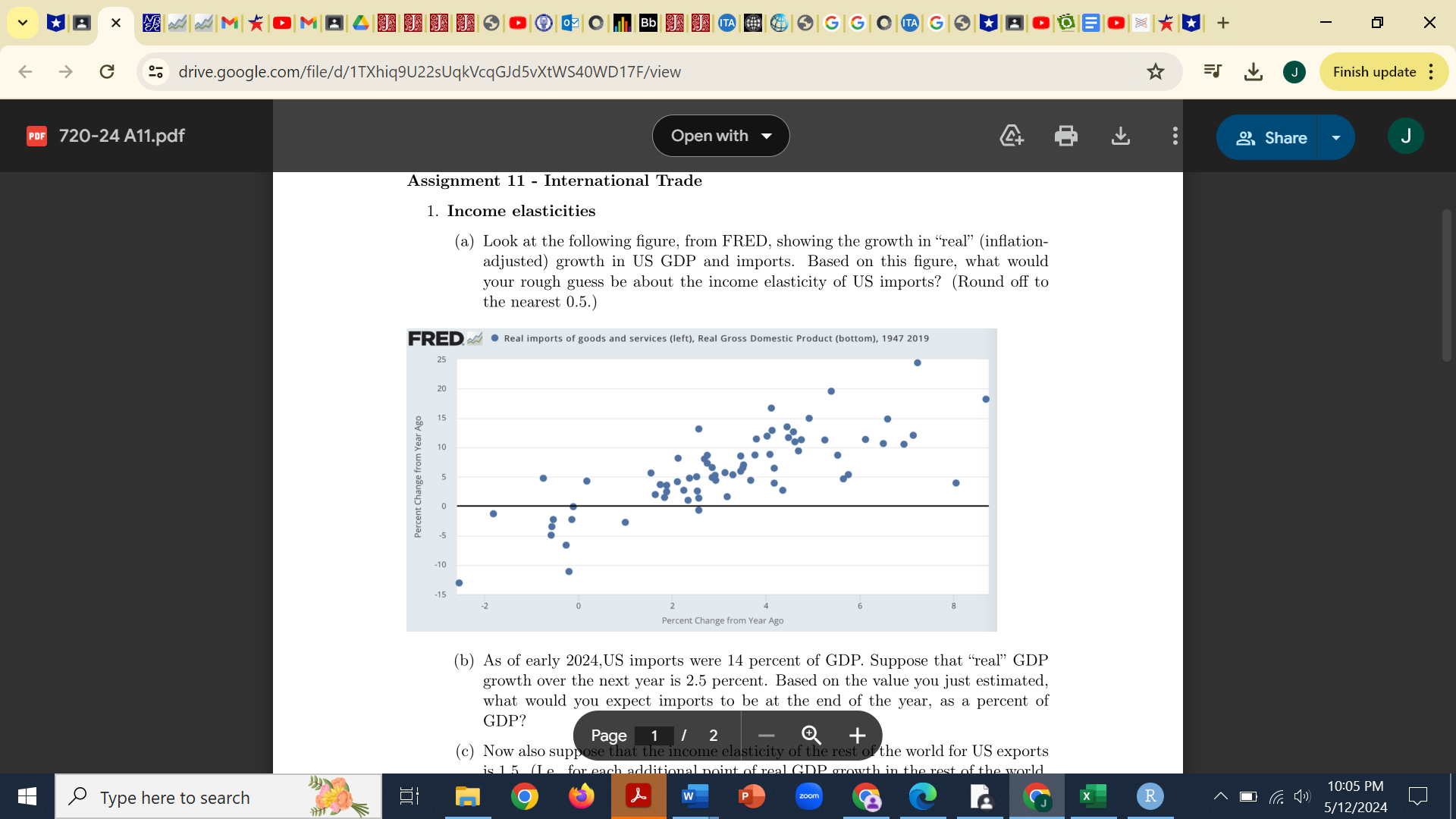Switch to the Google Drive tab

pos(361,23)
